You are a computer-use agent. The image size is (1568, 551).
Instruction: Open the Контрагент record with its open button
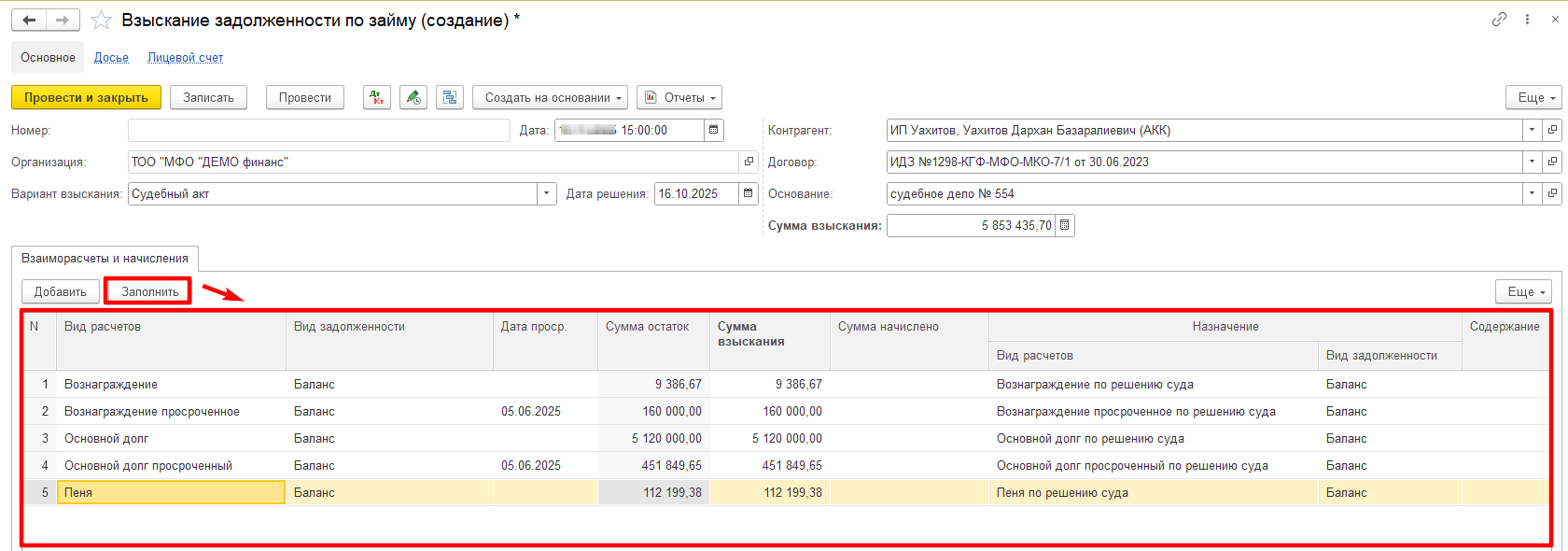click(x=1552, y=130)
